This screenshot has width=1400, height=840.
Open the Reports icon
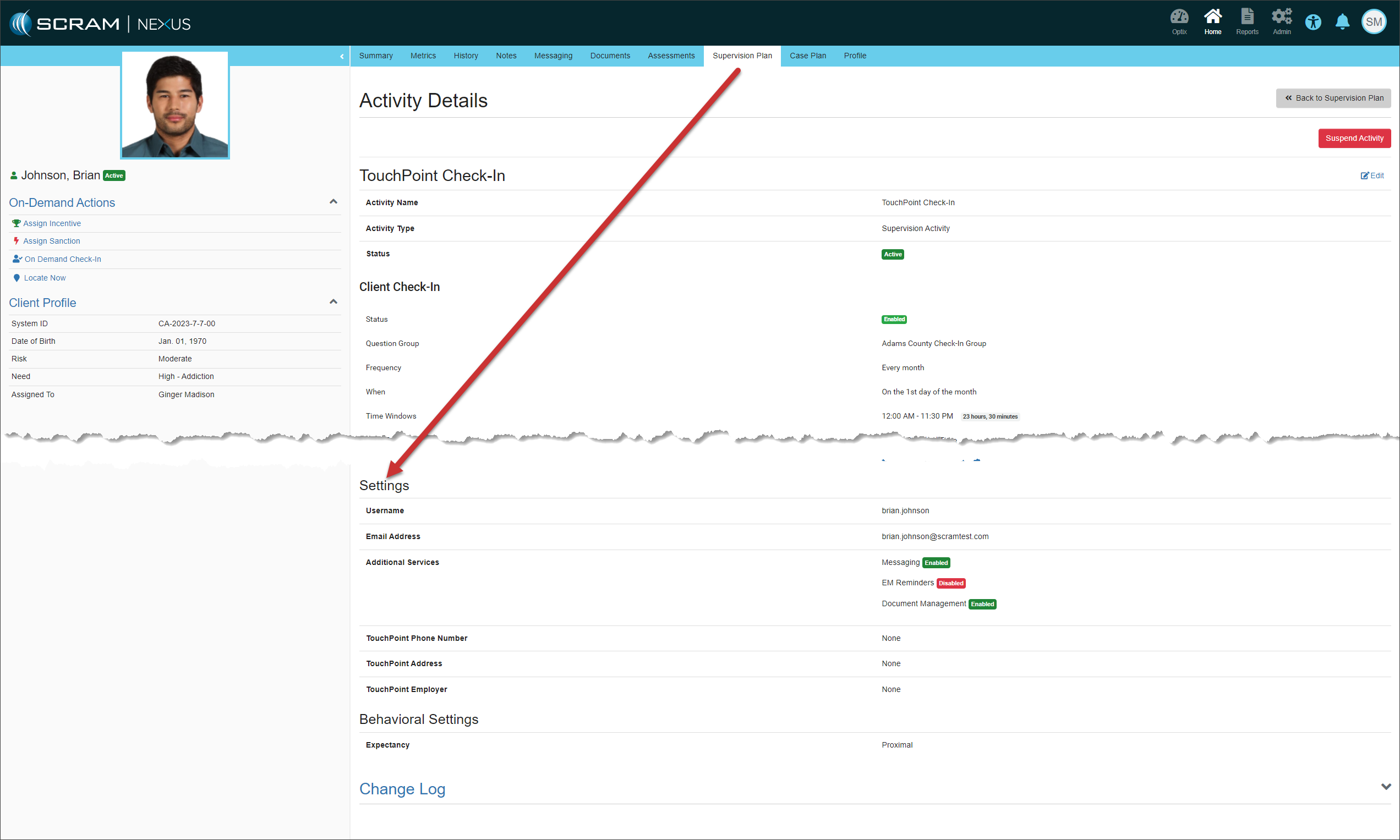1246,21
